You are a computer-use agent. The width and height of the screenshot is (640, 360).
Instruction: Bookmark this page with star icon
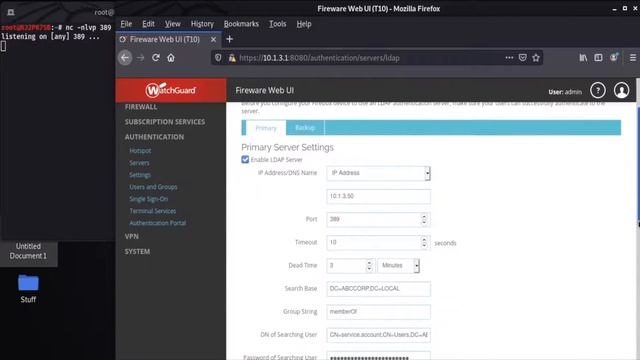(x=536, y=58)
